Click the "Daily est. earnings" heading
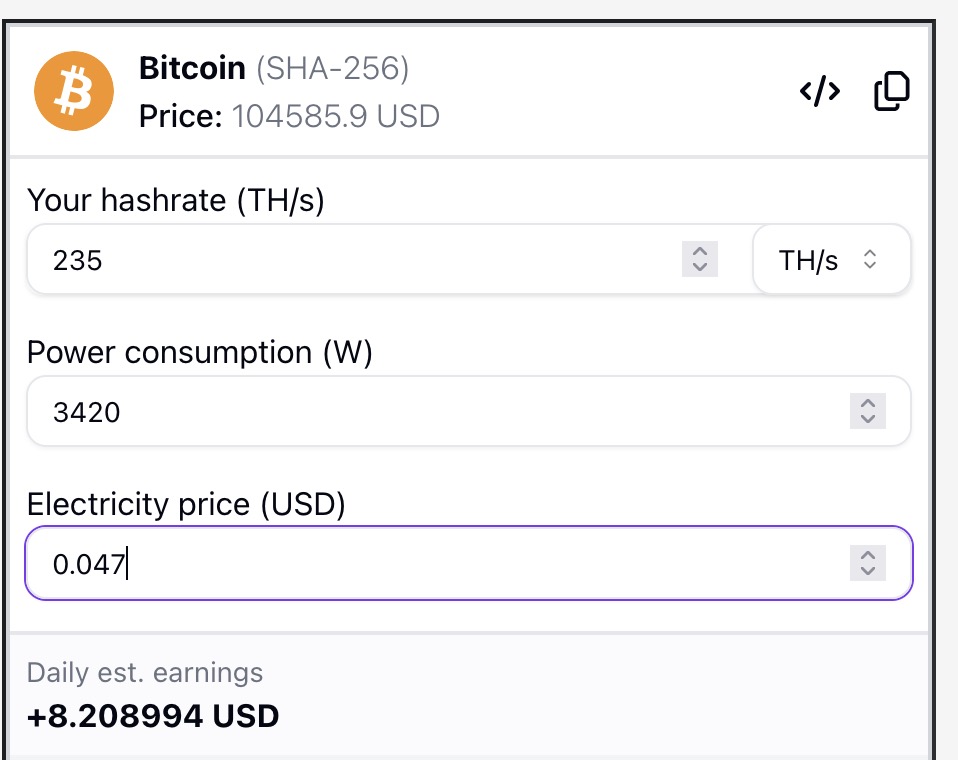The height and width of the screenshot is (760, 958). [x=145, y=673]
